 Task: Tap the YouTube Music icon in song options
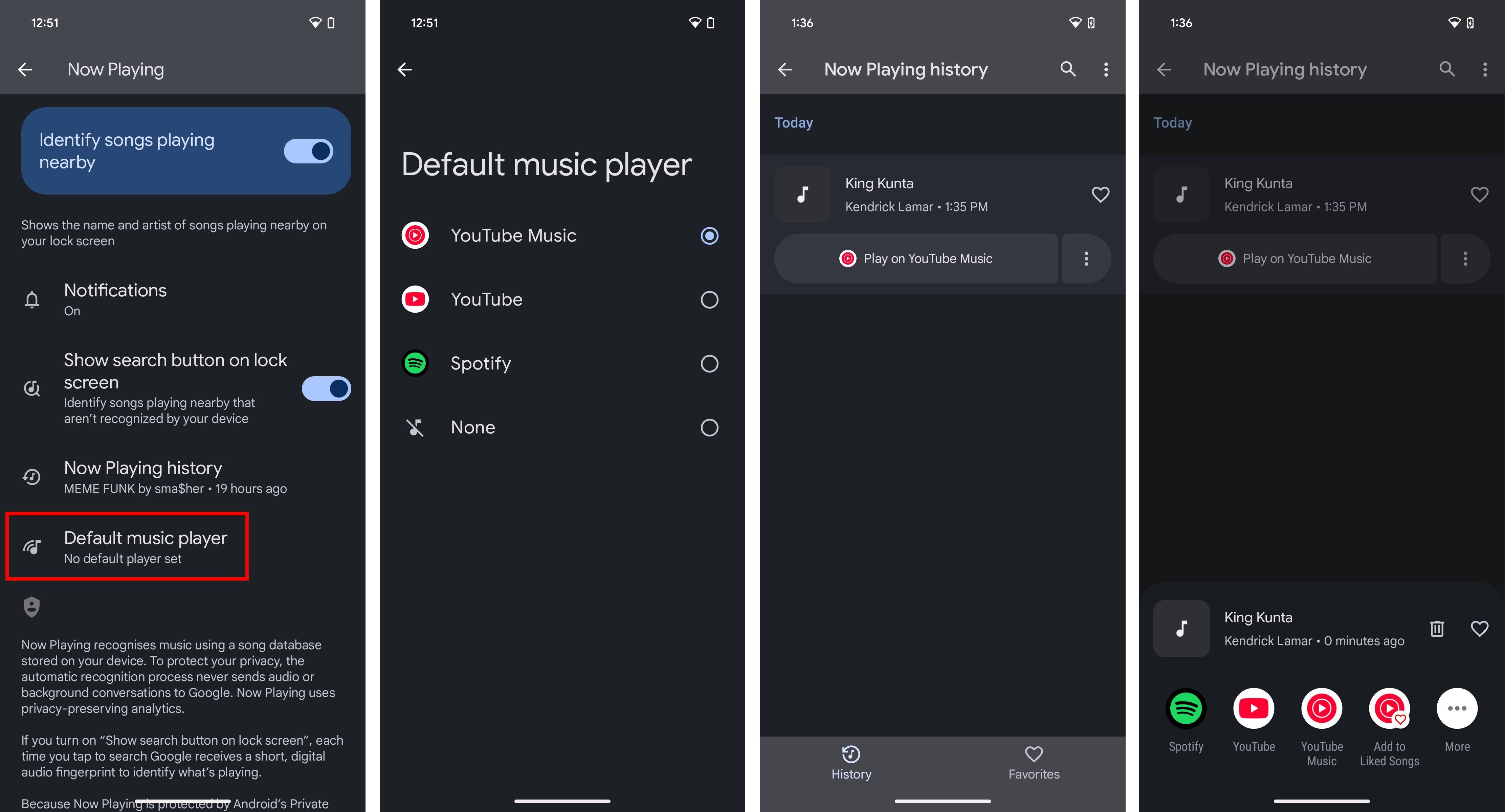click(1322, 708)
